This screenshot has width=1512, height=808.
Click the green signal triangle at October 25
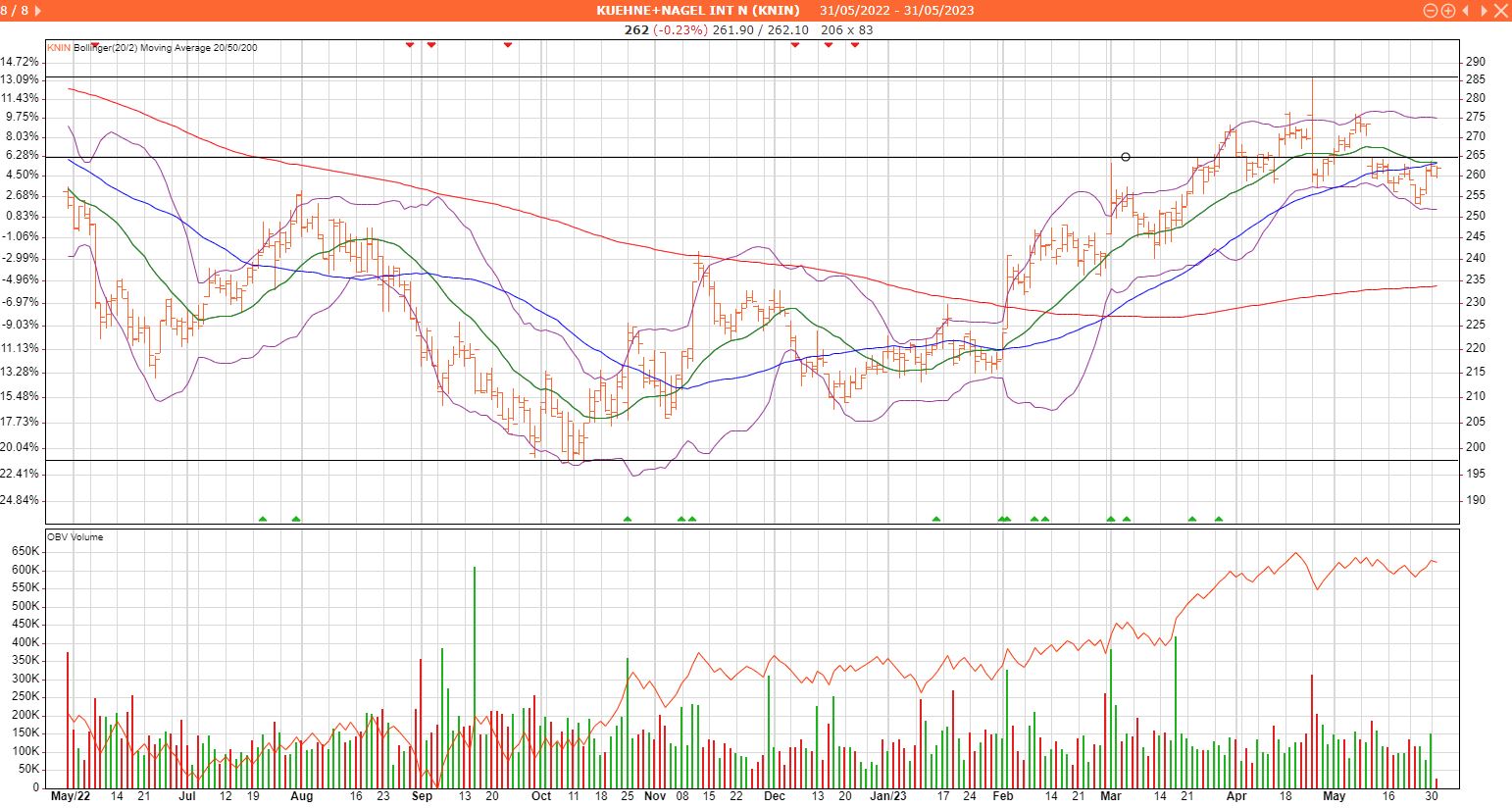coord(628,519)
